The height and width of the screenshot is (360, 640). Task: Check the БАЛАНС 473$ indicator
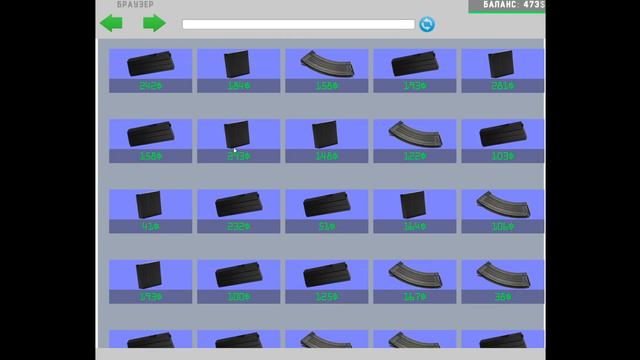(507, 6)
